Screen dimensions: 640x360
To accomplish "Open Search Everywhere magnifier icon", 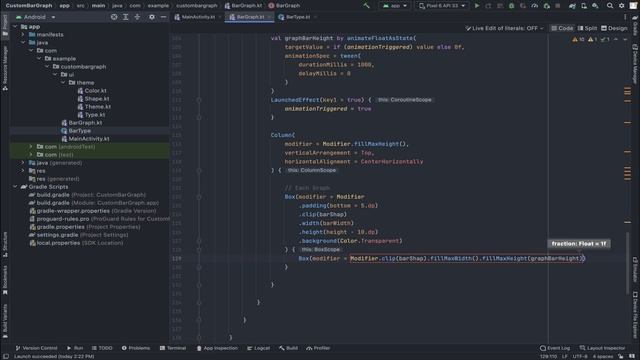I will [609, 6].
